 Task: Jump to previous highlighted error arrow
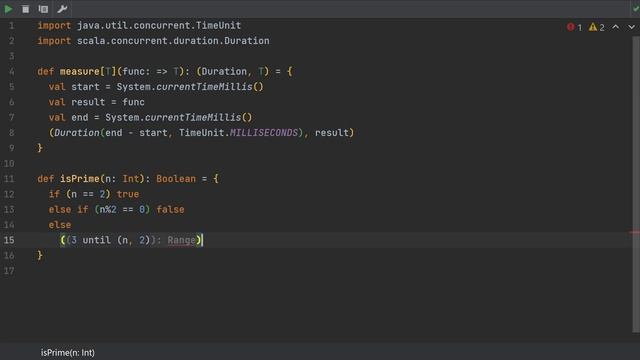616,27
